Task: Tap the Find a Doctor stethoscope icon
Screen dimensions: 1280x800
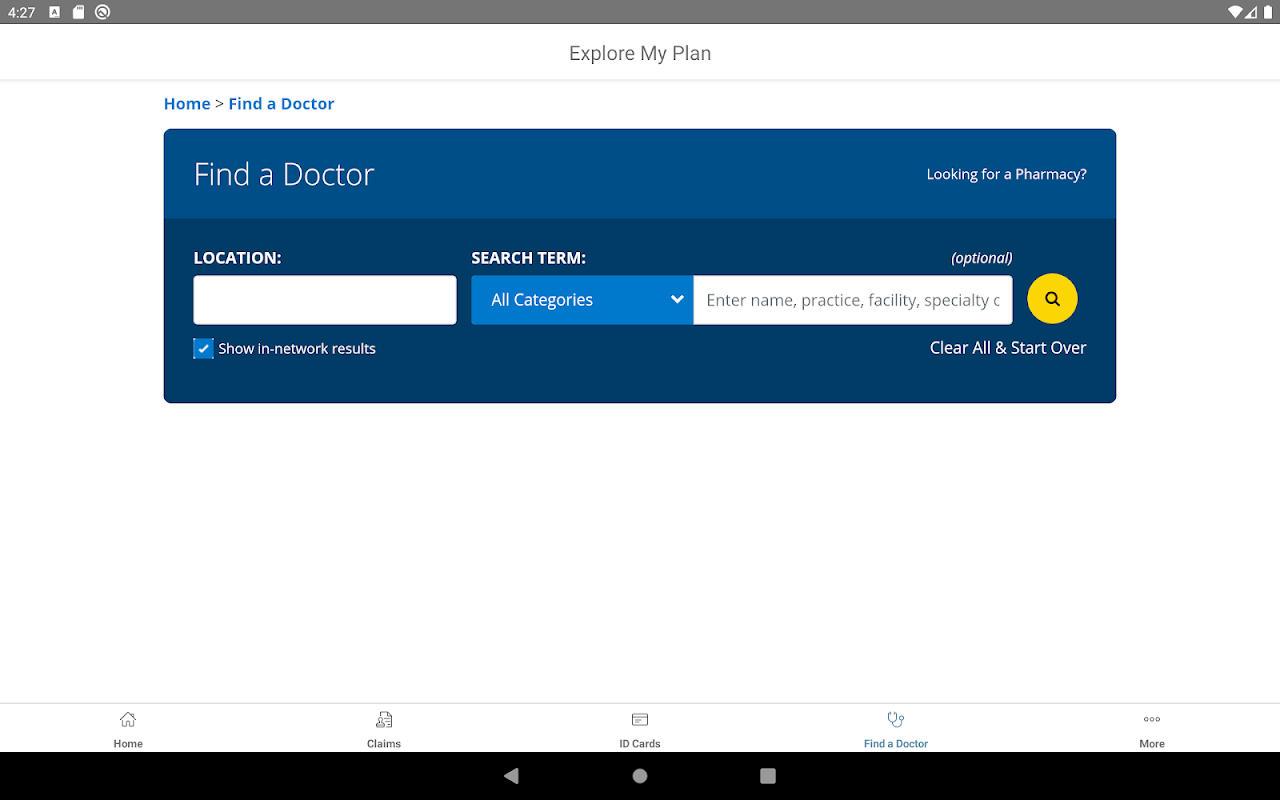Action: click(896, 719)
